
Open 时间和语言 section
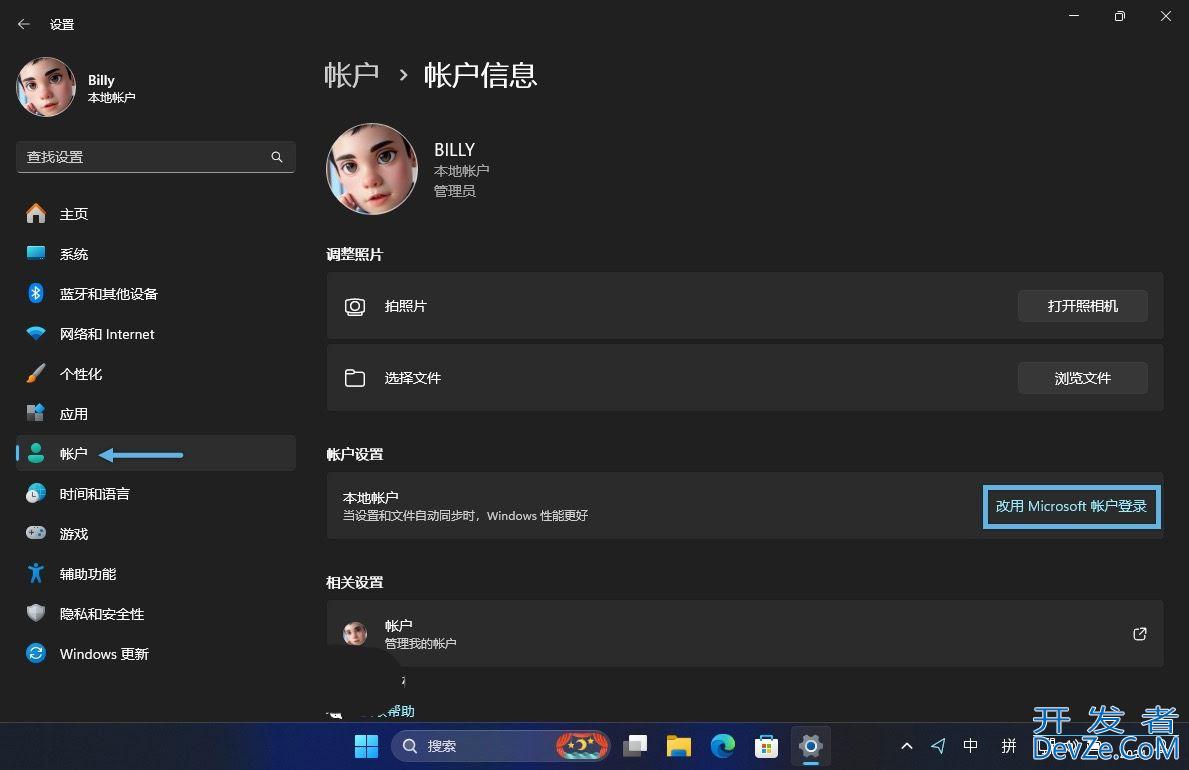94,494
